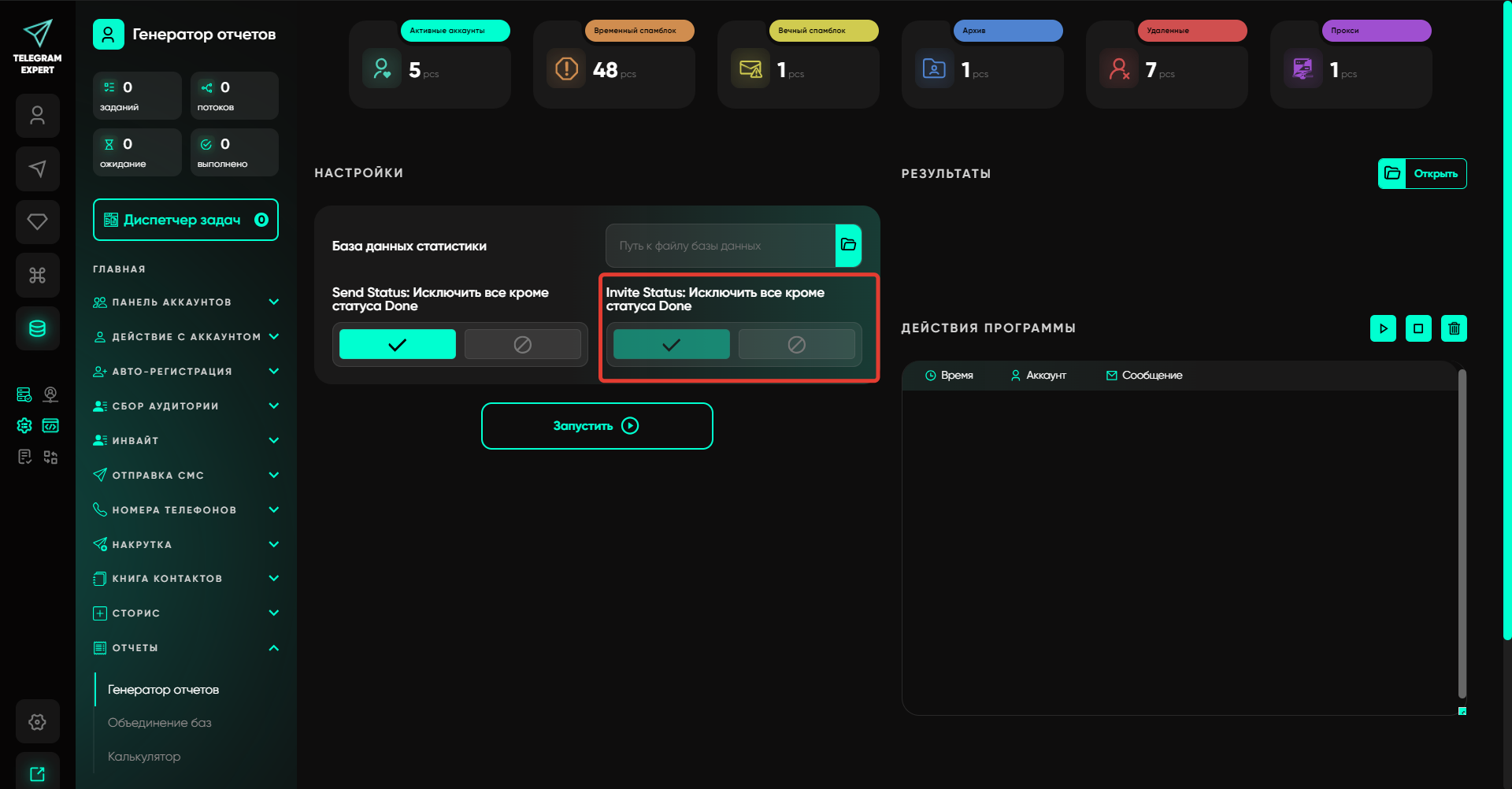
Task: Select Калькулятор in the reports submenu
Action: pos(144,757)
